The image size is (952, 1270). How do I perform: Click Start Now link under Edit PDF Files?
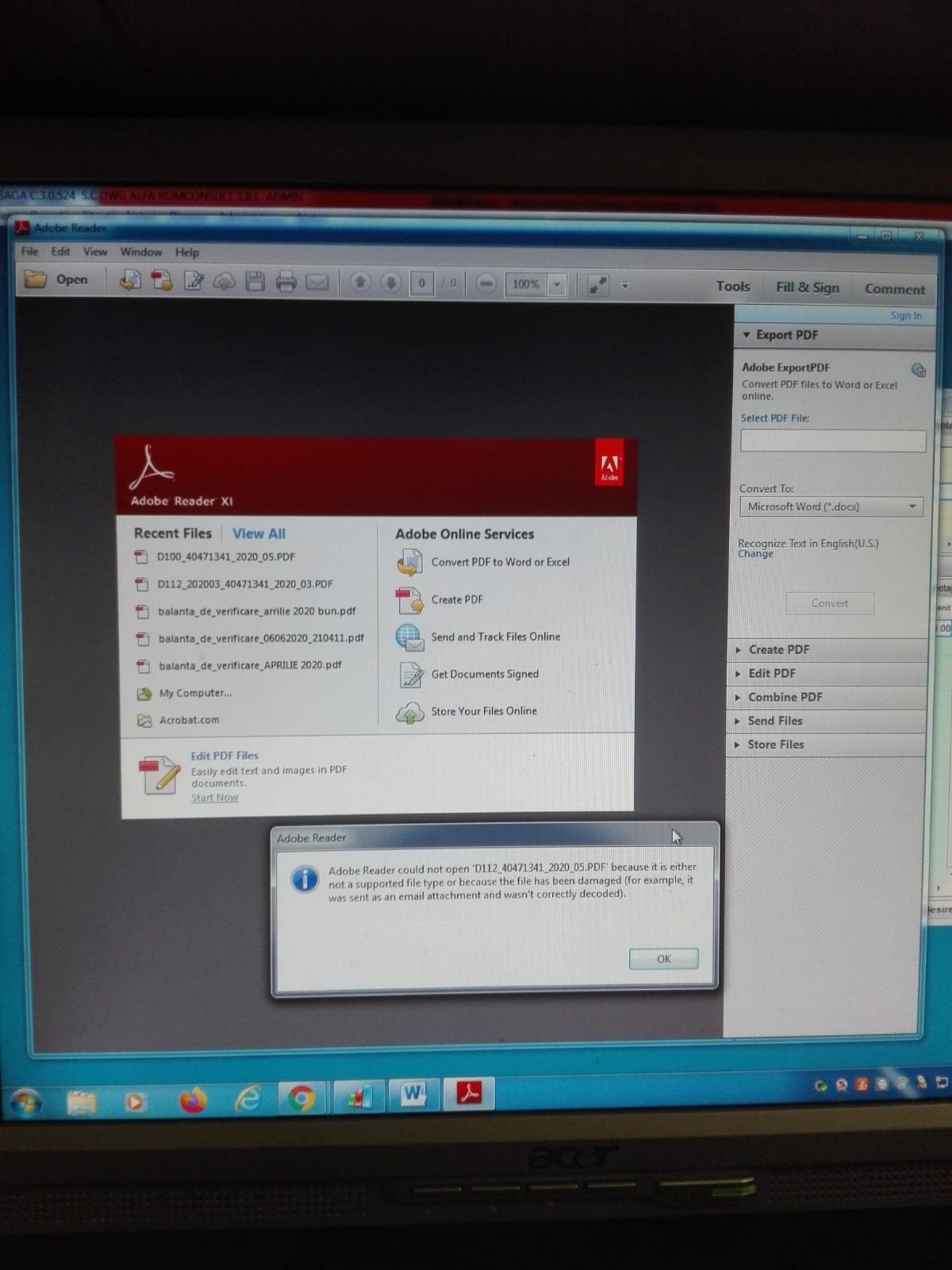[214, 798]
